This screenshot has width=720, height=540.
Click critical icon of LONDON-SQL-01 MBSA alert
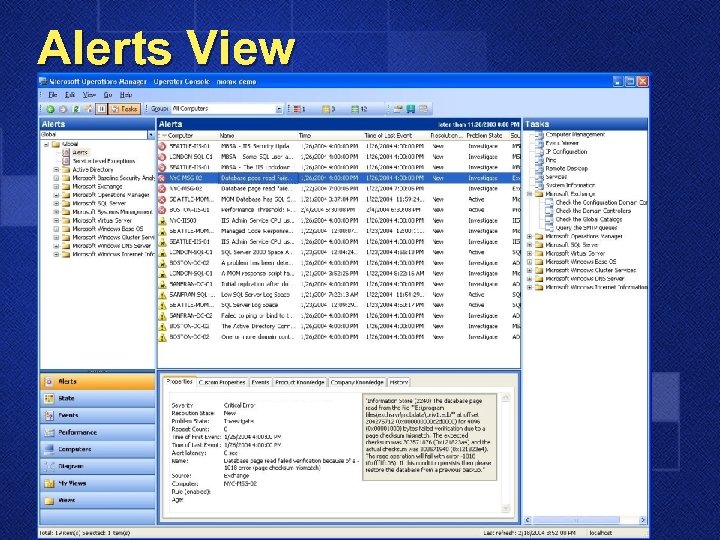pyautogui.click(x=162, y=157)
